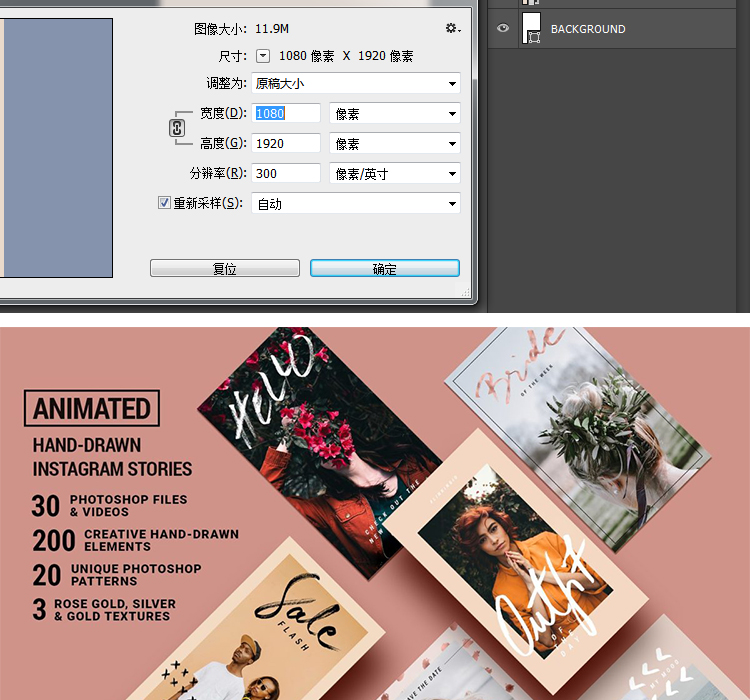Viewport: 750px width, 700px height.
Task: Open the width unit 像素 dropdown
Action: pos(394,114)
